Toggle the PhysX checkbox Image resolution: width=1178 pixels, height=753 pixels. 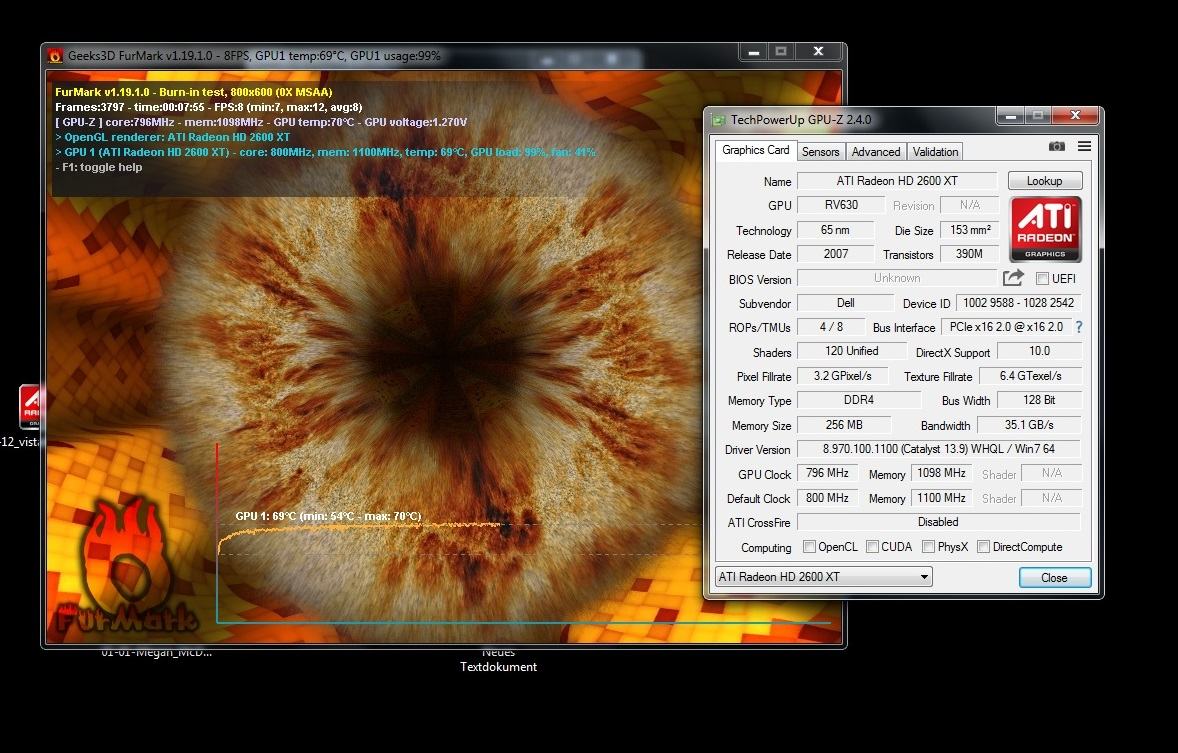(x=929, y=547)
